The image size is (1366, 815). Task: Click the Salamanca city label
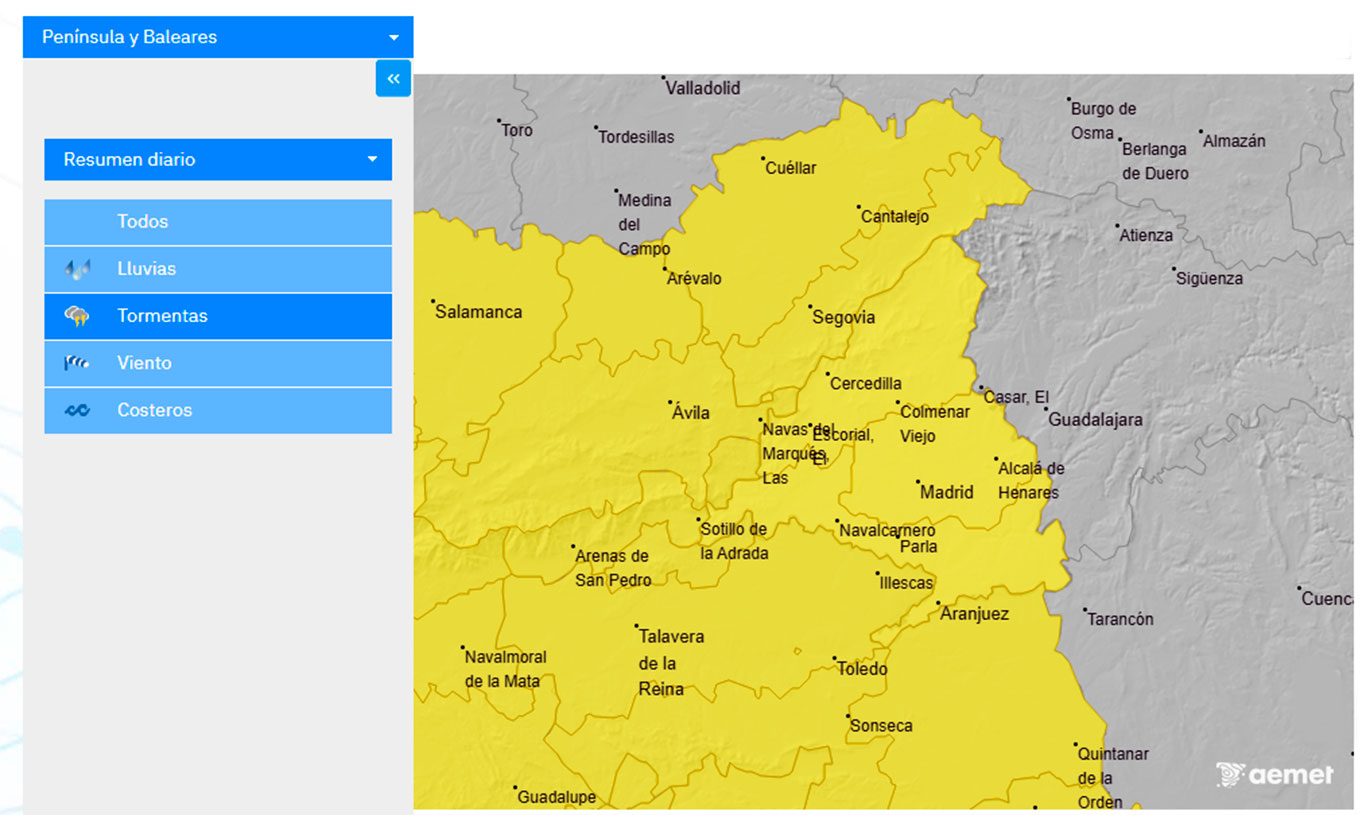pos(478,312)
